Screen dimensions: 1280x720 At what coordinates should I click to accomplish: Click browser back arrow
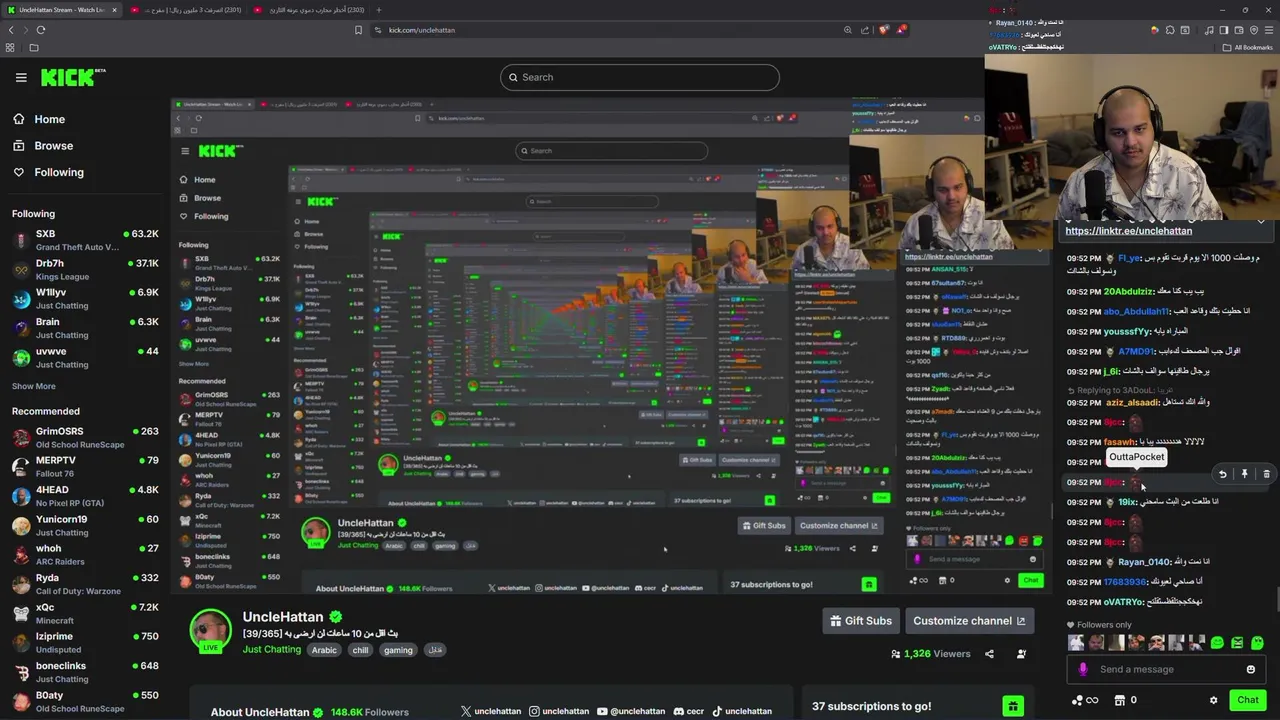click(11, 30)
